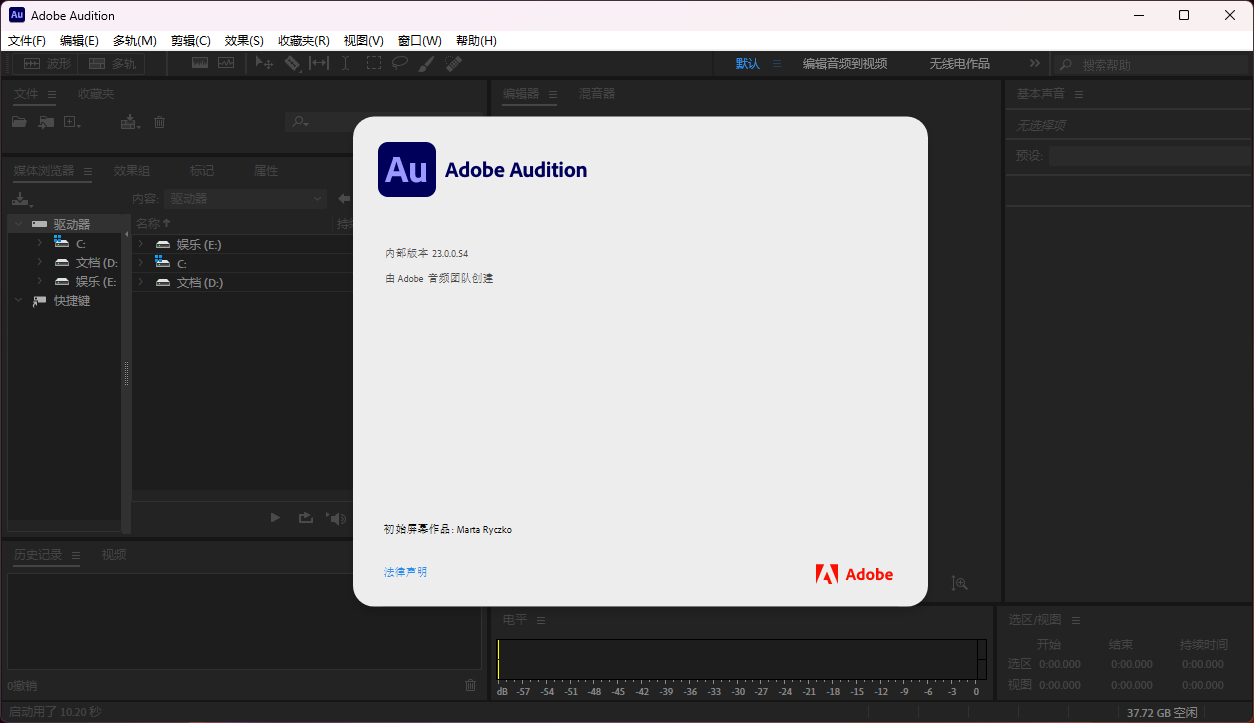
Task: Open the 法律声明 link
Action: tap(405, 572)
